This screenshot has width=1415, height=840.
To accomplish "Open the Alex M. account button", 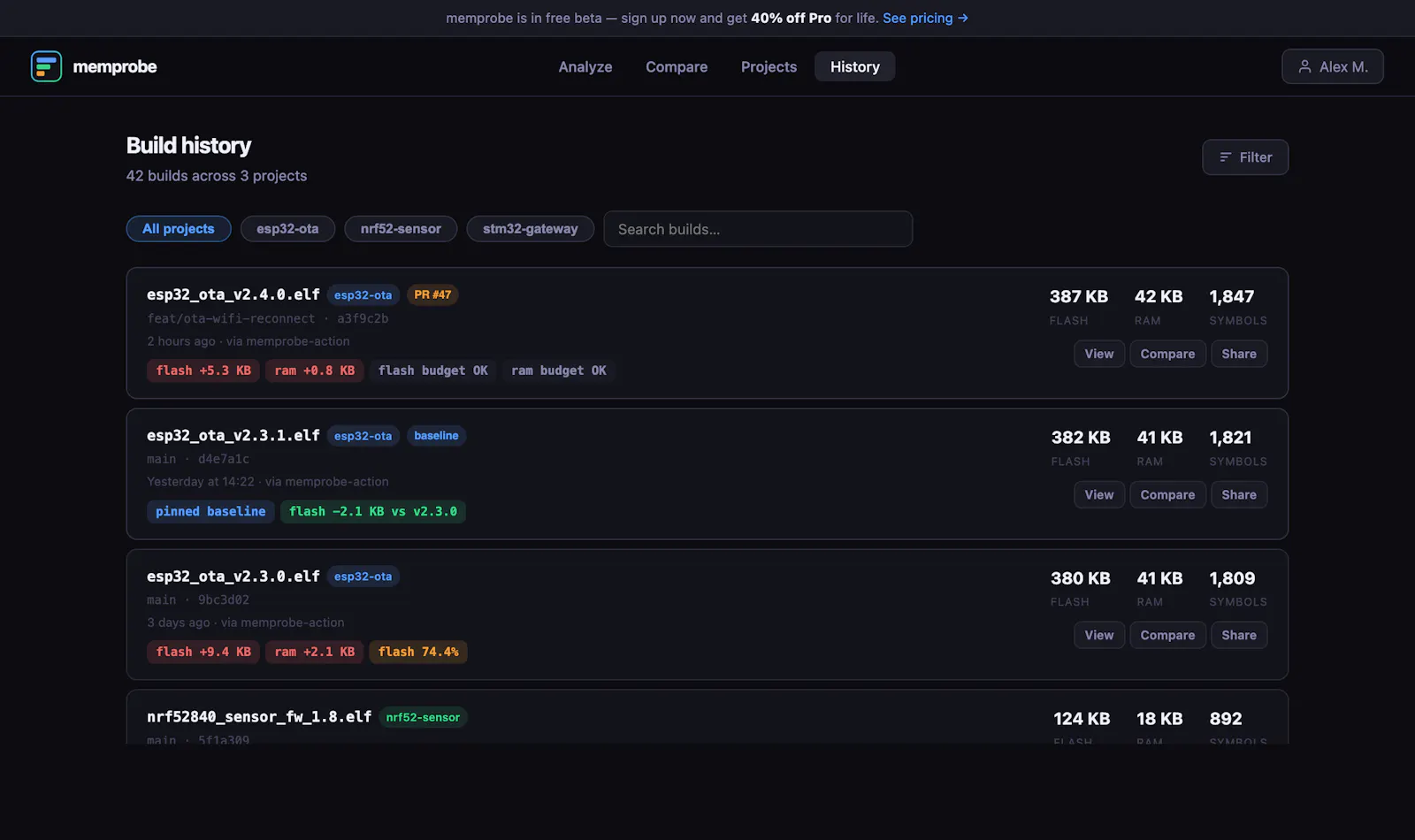I will (1333, 66).
